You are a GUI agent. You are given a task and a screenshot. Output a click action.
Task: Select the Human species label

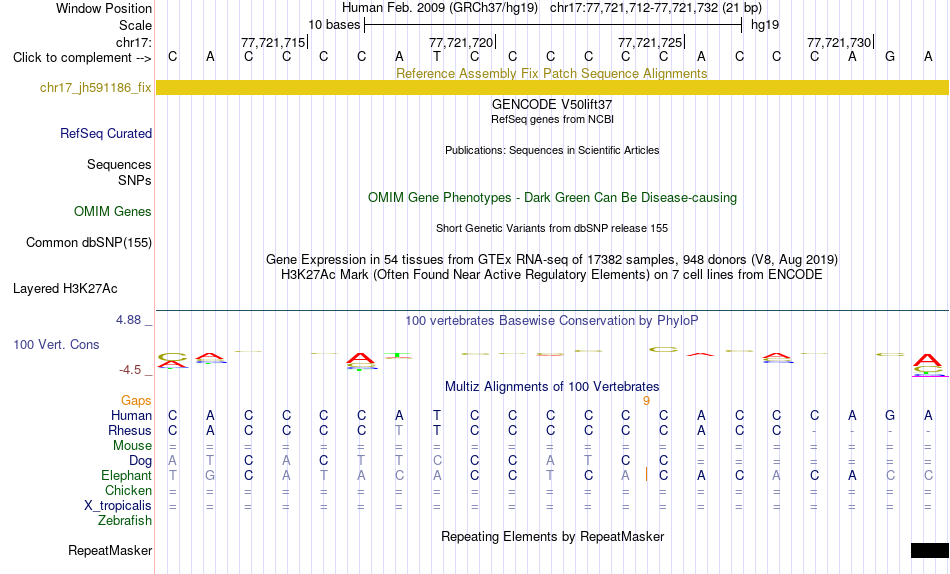pos(131,415)
